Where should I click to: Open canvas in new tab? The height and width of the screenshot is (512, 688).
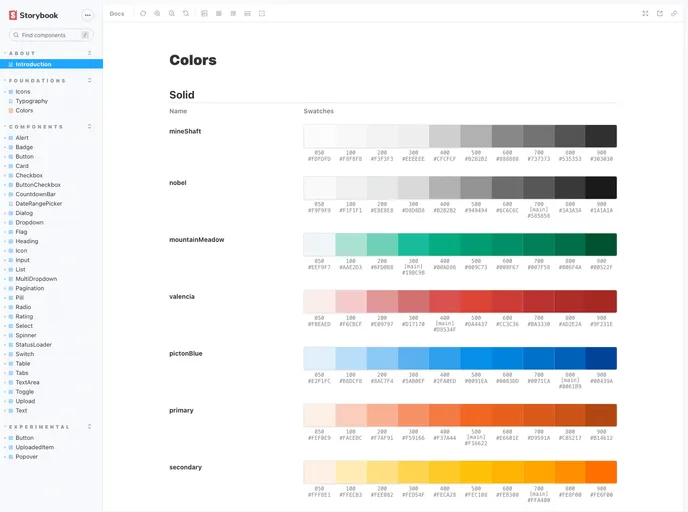[660, 14]
